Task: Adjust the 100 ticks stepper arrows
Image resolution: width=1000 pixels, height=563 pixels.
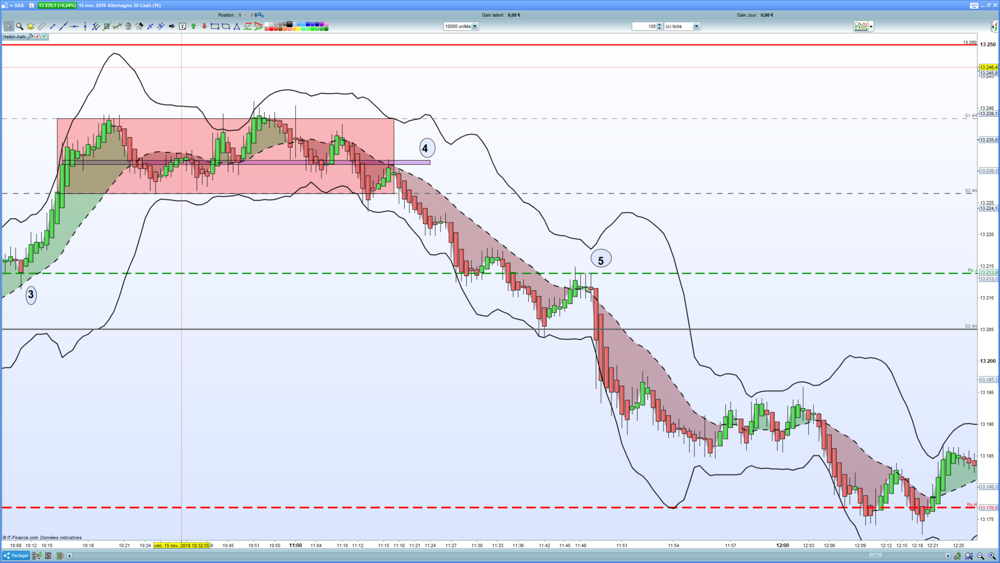Action: point(659,26)
